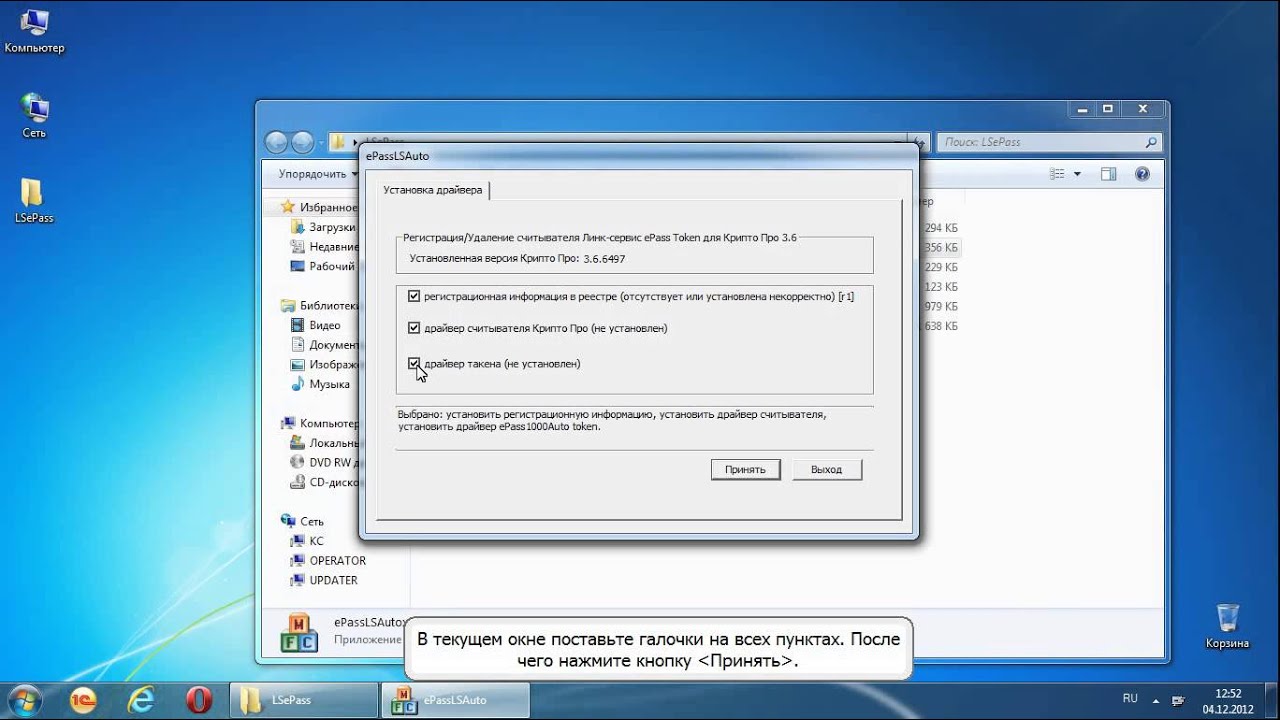Open the CD-дисковод entry
The image size is (1280, 720).
pos(324,482)
